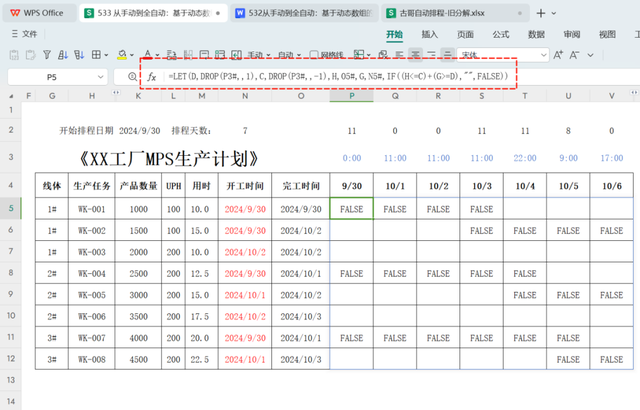
Task: Select the 10/3 date header cell
Action: point(482,186)
